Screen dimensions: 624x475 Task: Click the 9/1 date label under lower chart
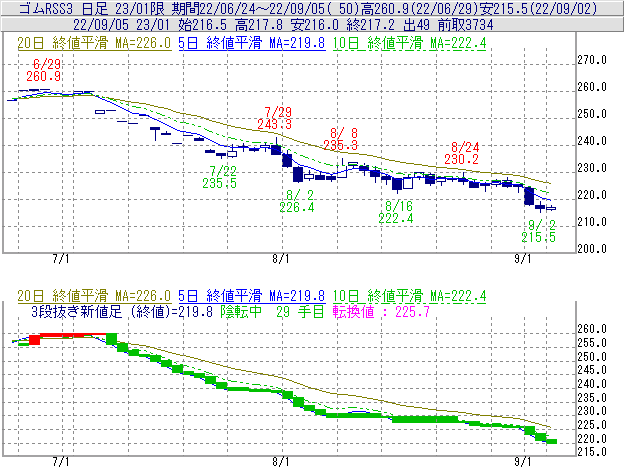[523, 461]
